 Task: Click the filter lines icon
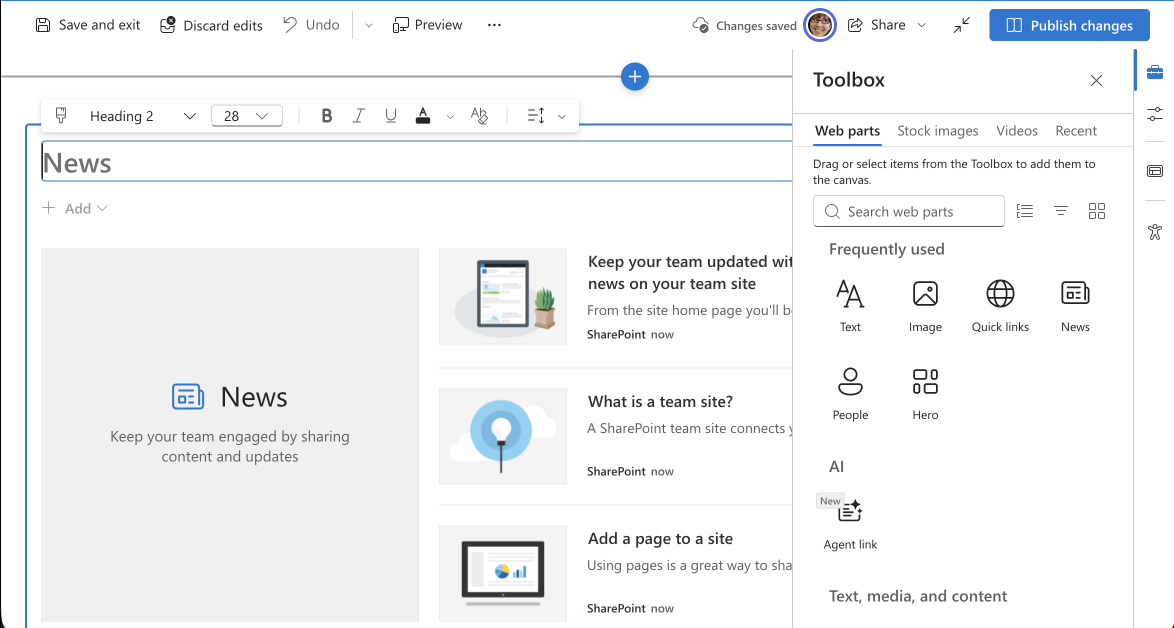click(1061, 211)
